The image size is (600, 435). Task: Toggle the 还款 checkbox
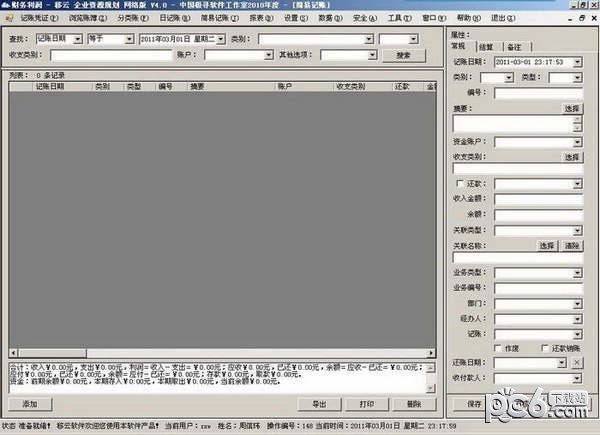460,184
